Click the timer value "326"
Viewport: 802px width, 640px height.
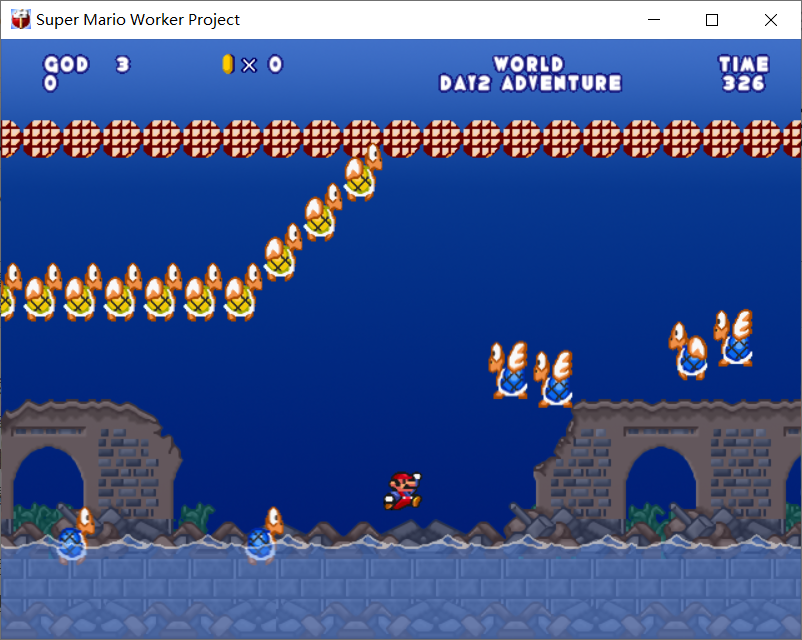(x=744, y=83)
